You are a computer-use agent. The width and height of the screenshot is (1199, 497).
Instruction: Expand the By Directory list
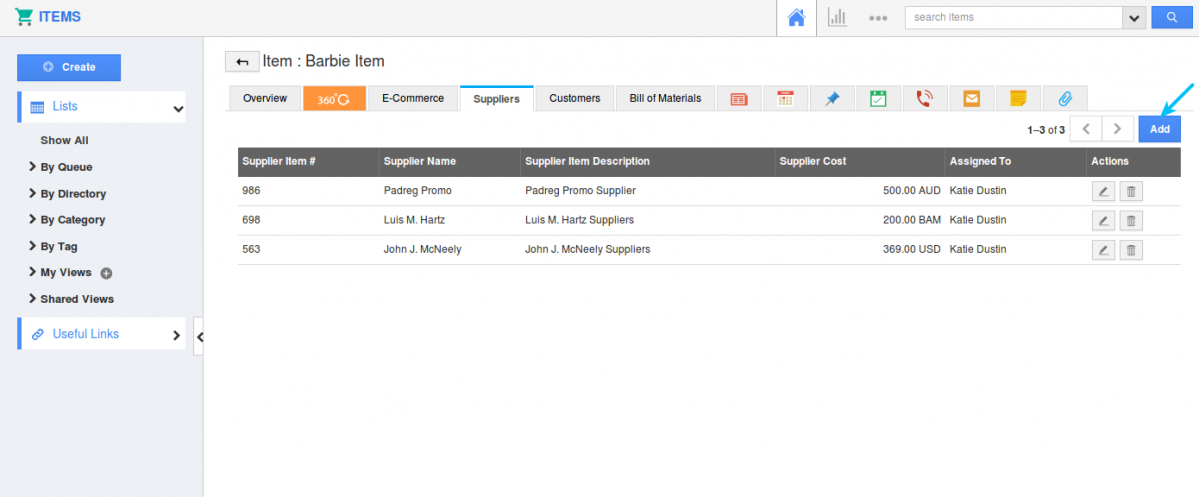pyautogui.click(x=67, y=193)
